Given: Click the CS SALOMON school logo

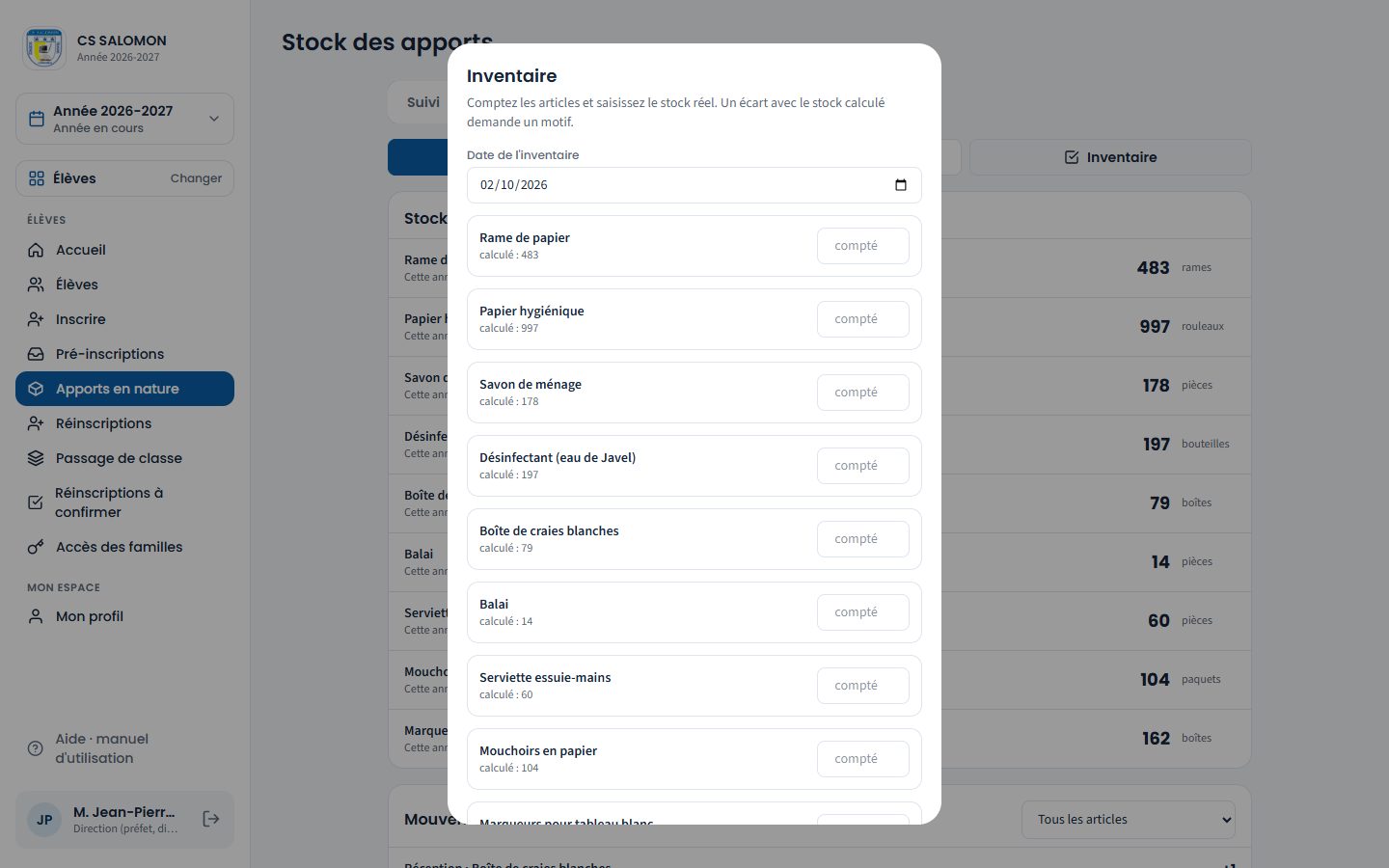Looking at the screenshot, I should tap(44, 48).
